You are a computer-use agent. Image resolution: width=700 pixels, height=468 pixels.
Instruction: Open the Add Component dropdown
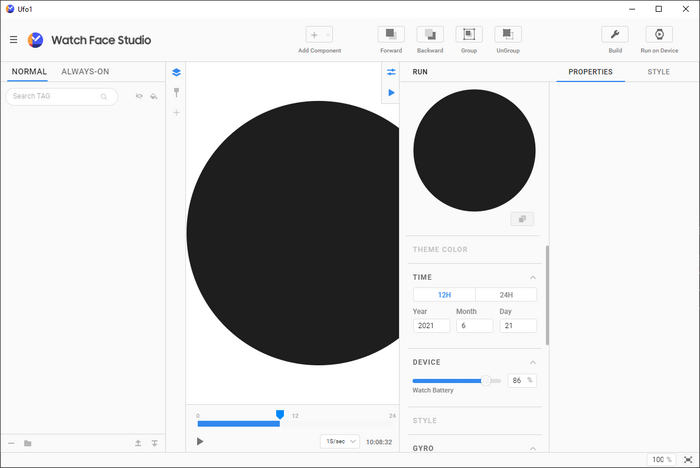(319, 35)
